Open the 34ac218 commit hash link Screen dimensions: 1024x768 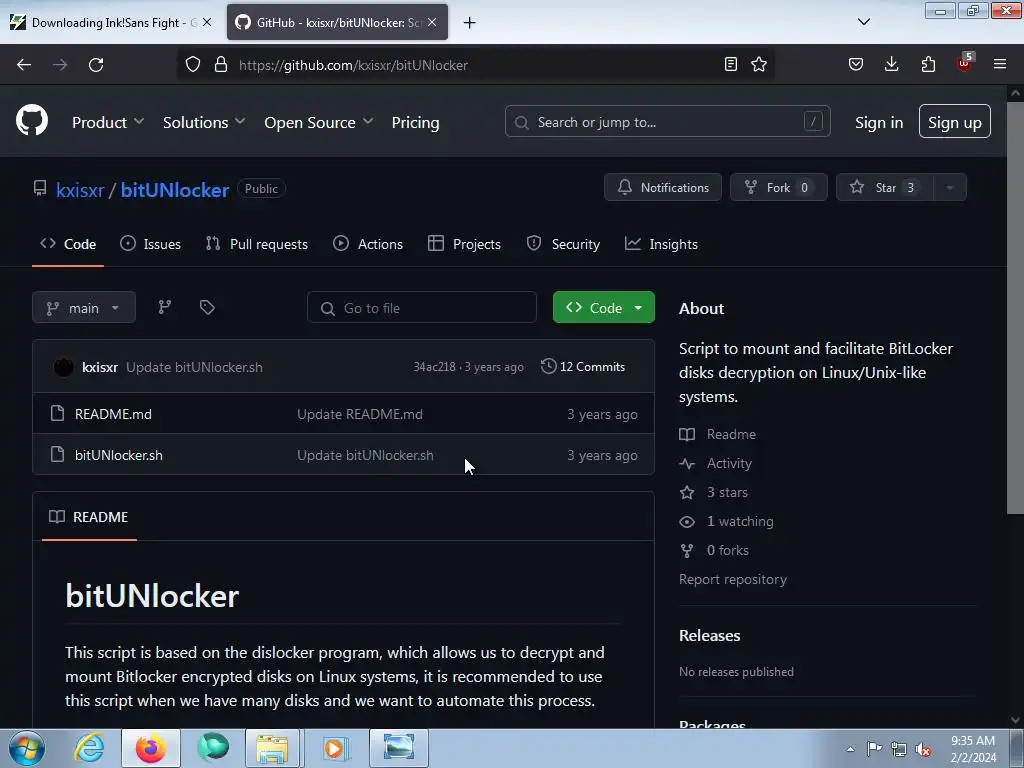(434, 367)
